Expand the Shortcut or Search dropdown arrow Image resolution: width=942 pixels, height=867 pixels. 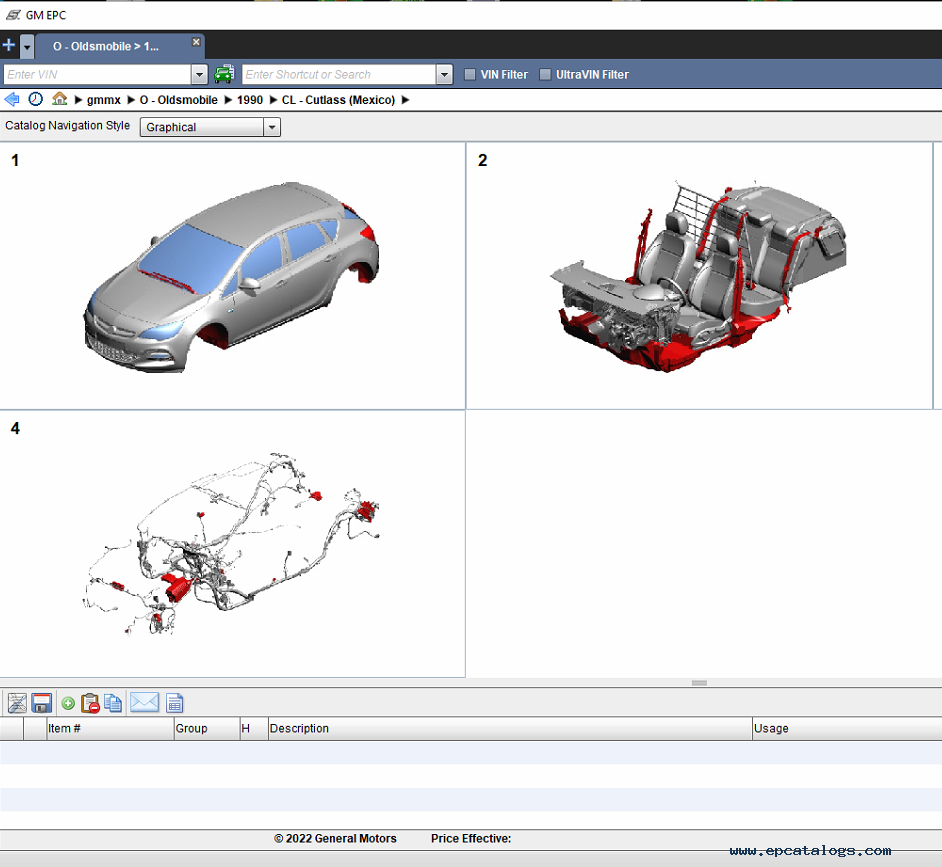click(444, 74)
